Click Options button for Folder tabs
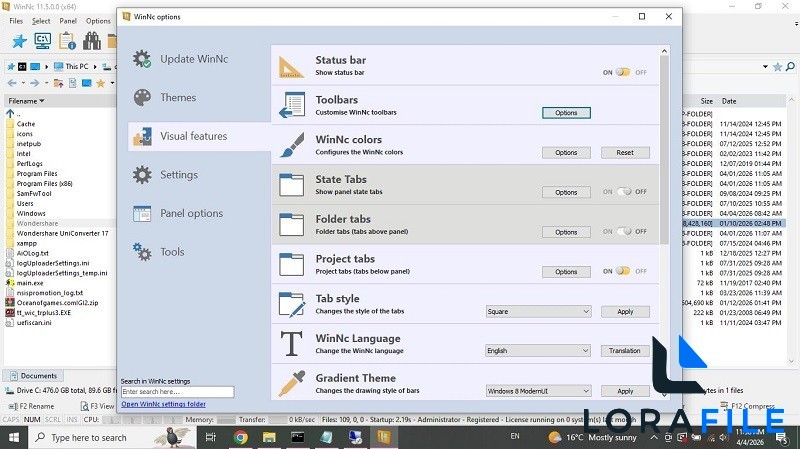Screen dimensions: 800x449 click(x=566, y=232)
